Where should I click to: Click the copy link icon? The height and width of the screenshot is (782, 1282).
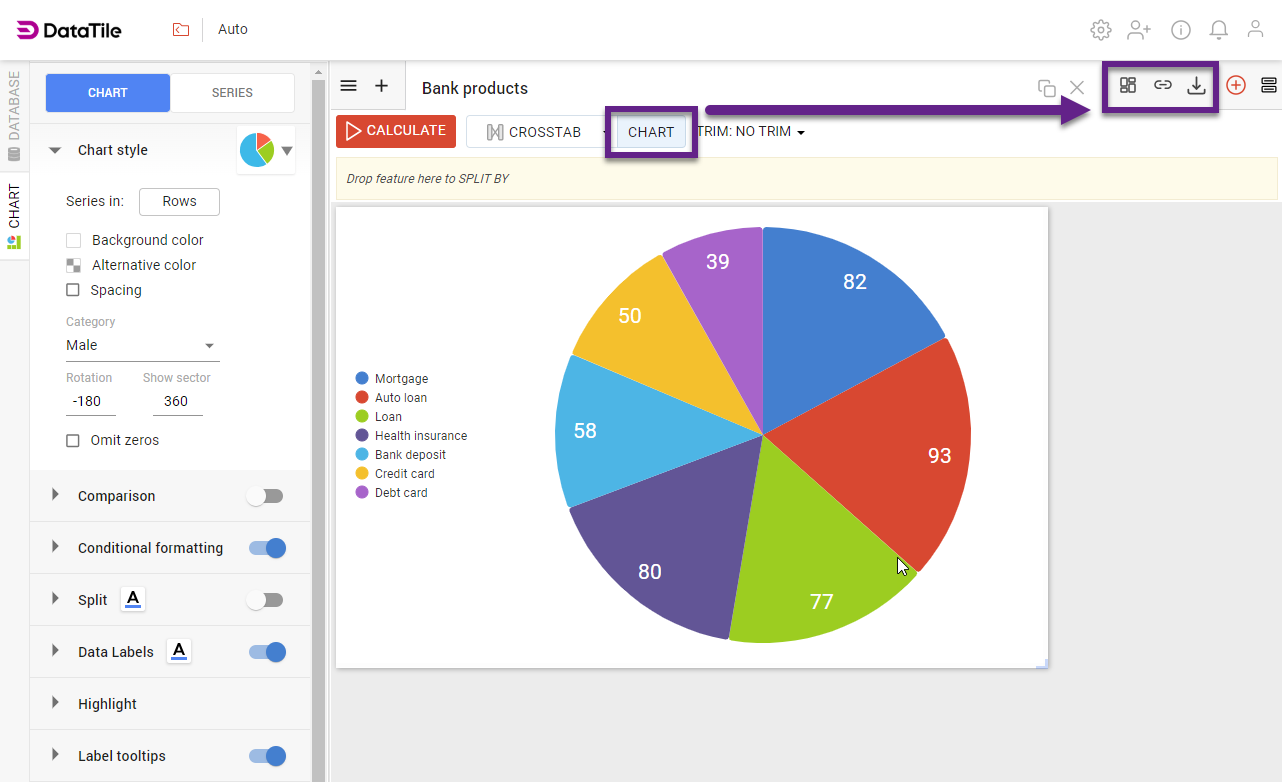click(1162, 86)
